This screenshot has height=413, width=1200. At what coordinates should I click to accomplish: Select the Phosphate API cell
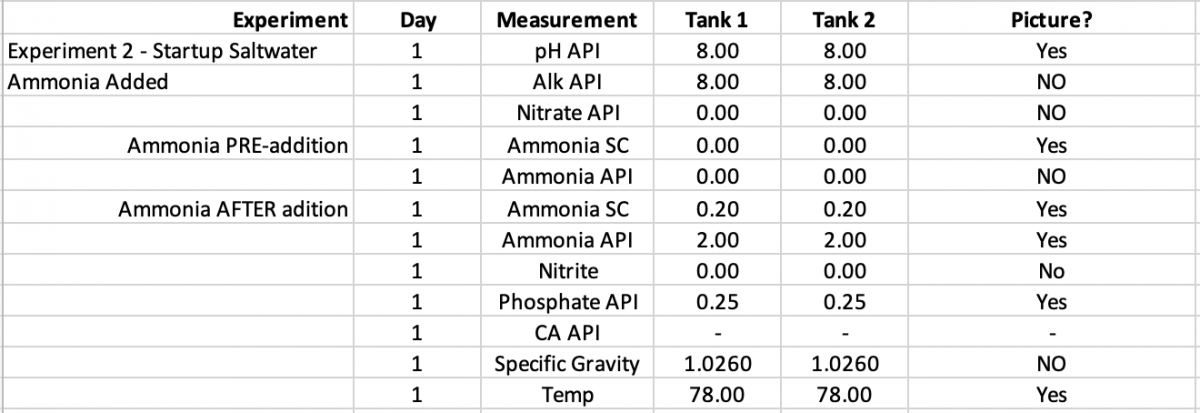(x=566, y=302)
